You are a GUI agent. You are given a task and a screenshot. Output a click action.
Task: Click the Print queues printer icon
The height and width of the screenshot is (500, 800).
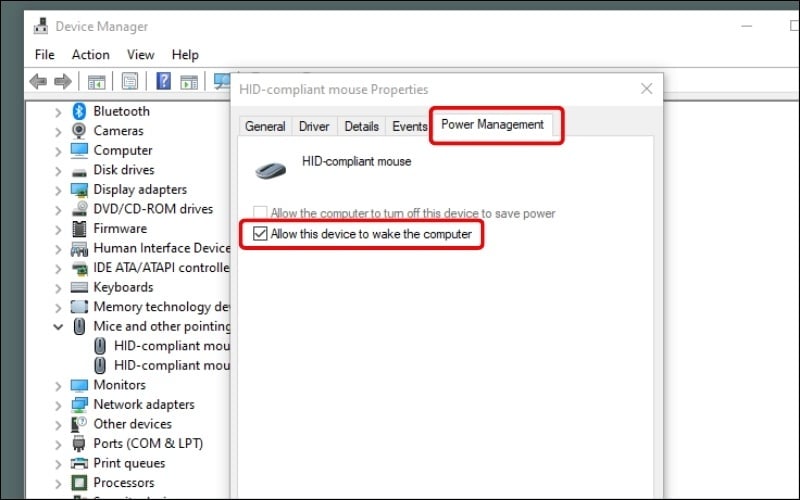(79, 463)
